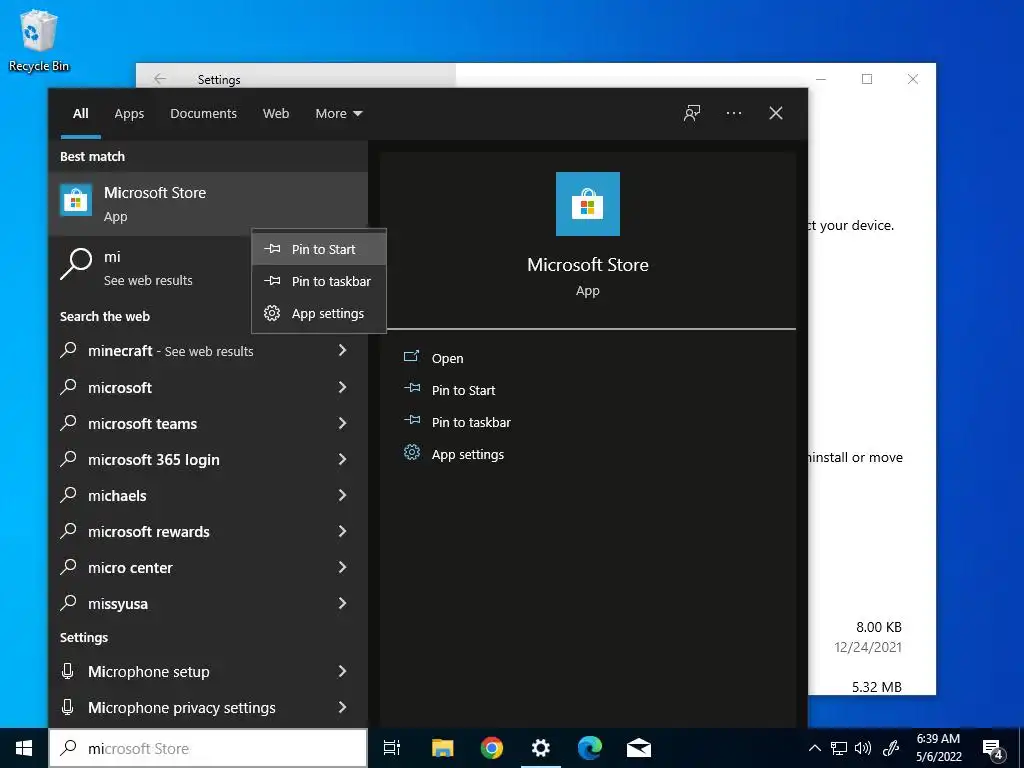
Task: Select 'microsoft rewards' suggestion text
Action: click(x=149, y=532)
